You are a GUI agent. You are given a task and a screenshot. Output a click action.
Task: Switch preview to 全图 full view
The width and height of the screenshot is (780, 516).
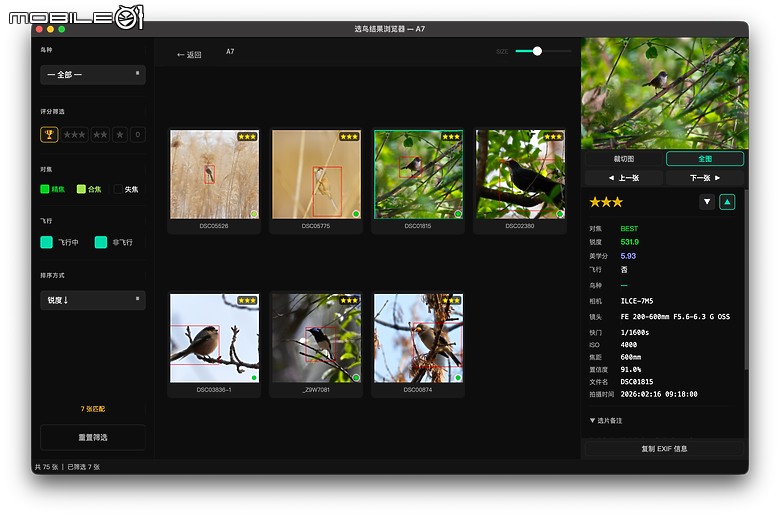point(705,159)
